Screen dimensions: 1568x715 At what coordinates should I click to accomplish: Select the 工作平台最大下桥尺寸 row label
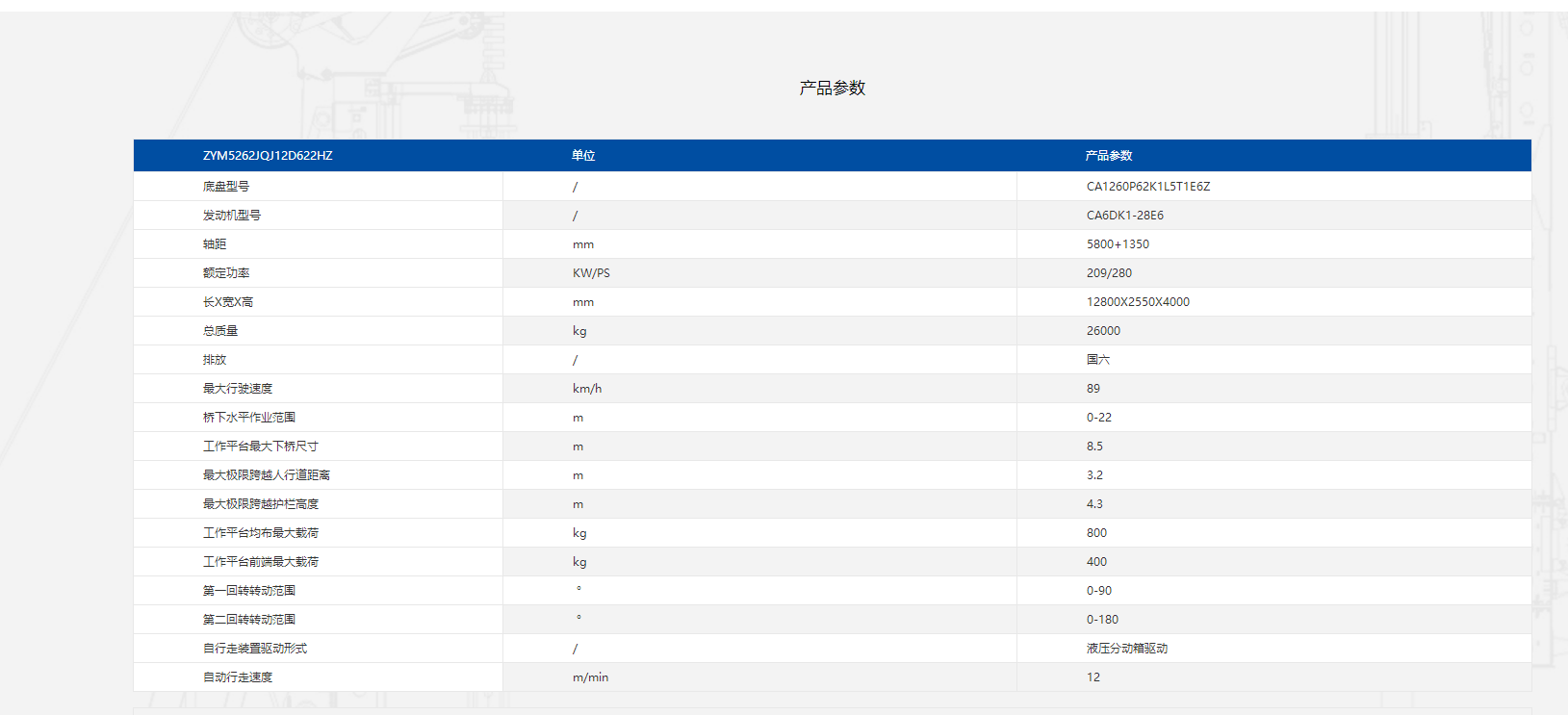[261, 447]
